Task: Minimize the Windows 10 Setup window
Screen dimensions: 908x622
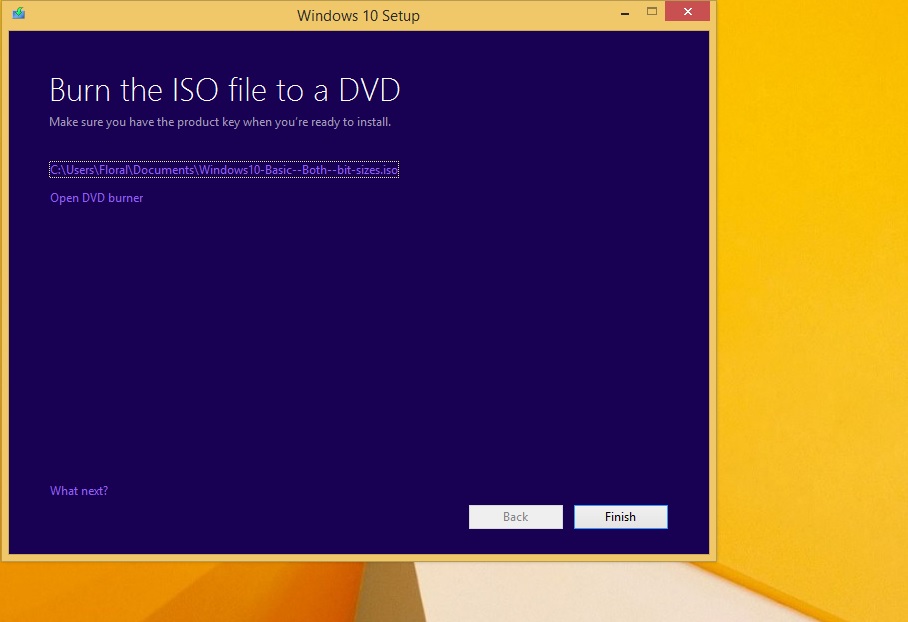Action: coord(625,12)
